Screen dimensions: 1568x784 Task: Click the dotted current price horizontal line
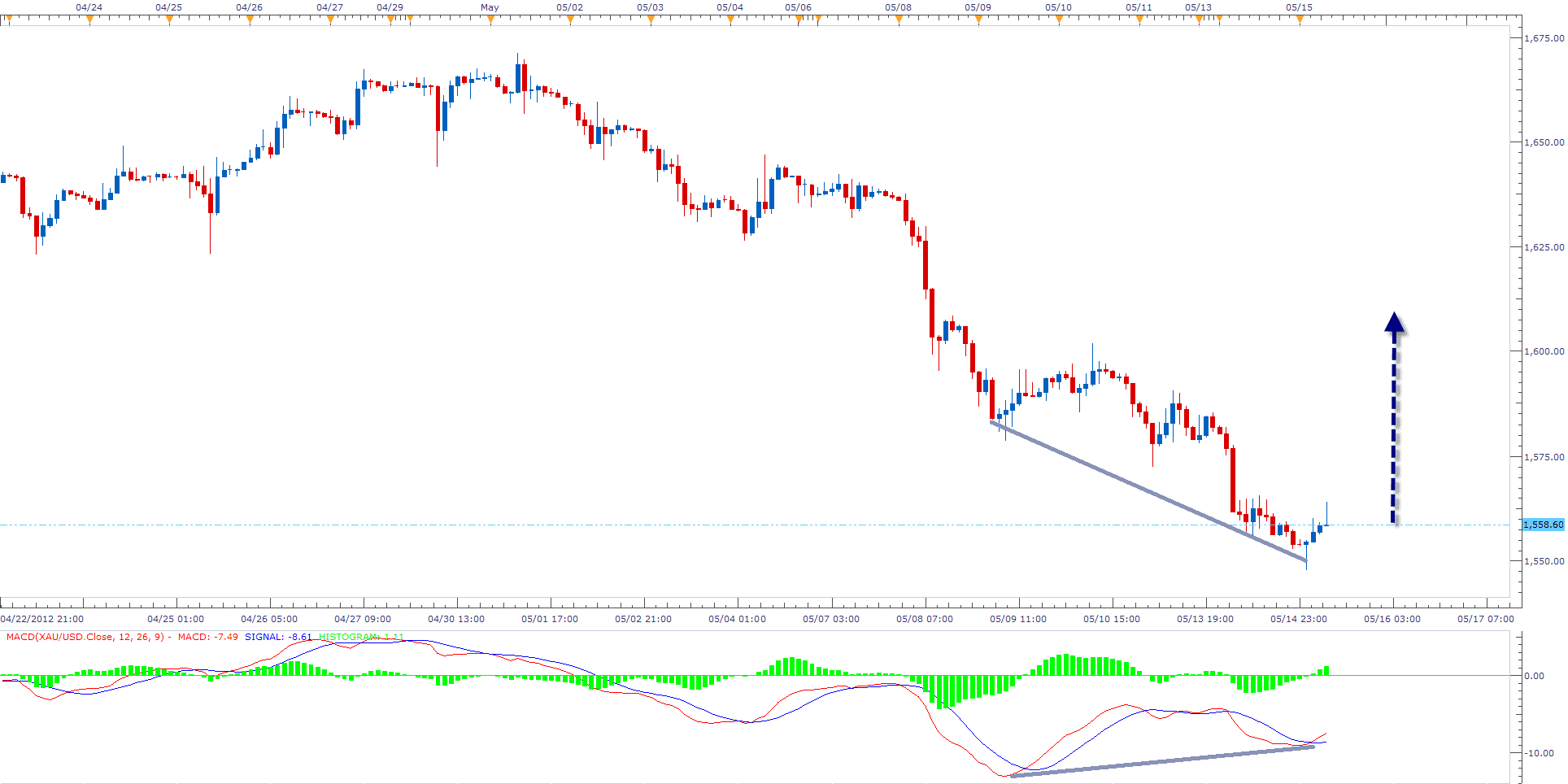(x=651, y=525)
